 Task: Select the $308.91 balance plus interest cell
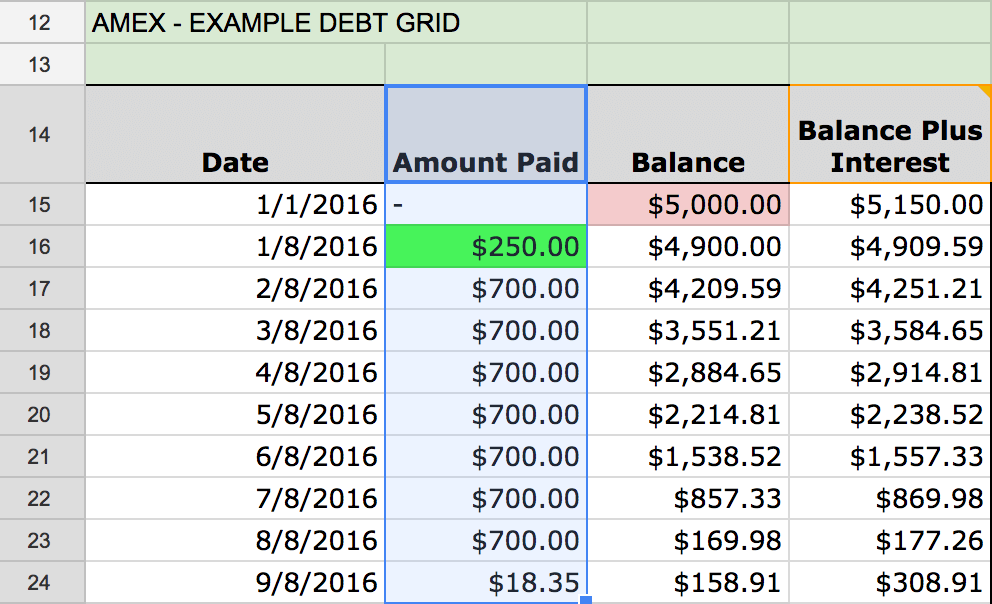[889, 582]
